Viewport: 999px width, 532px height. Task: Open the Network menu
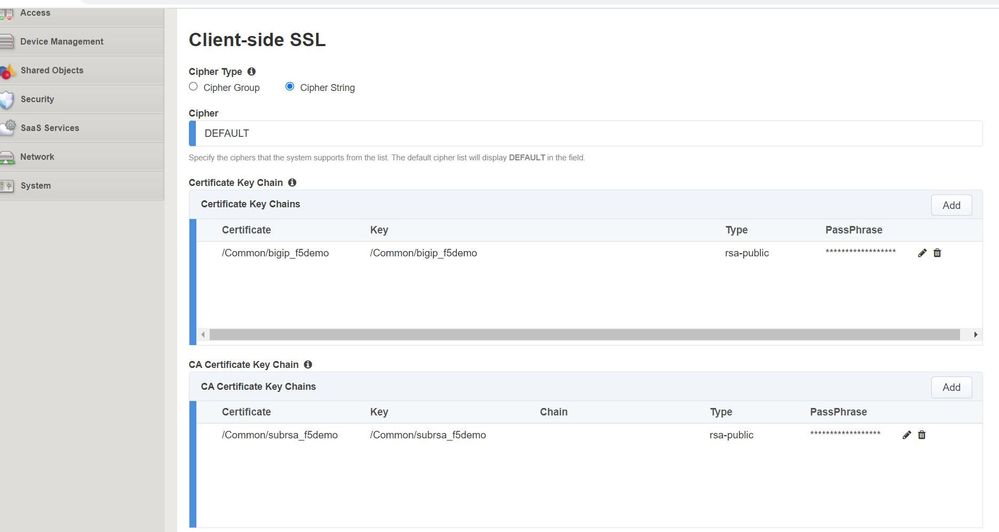[37, 157]
